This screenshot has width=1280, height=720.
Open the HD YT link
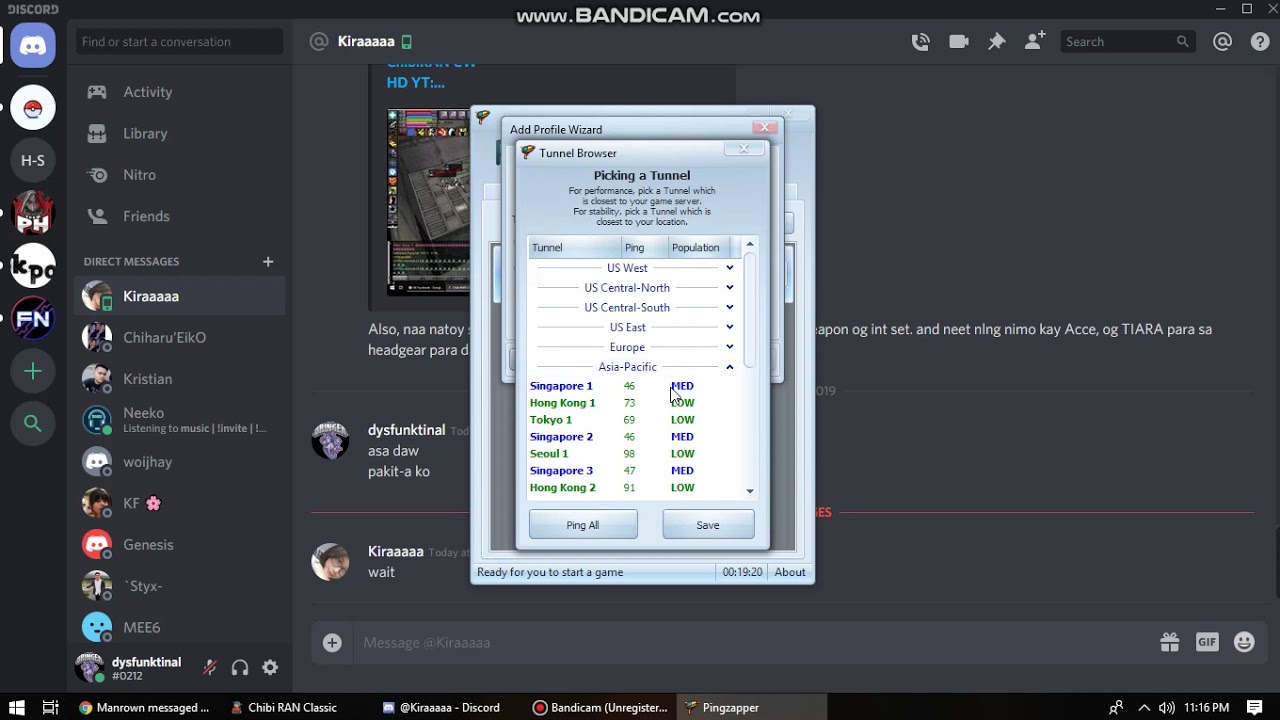click(415, 83)
